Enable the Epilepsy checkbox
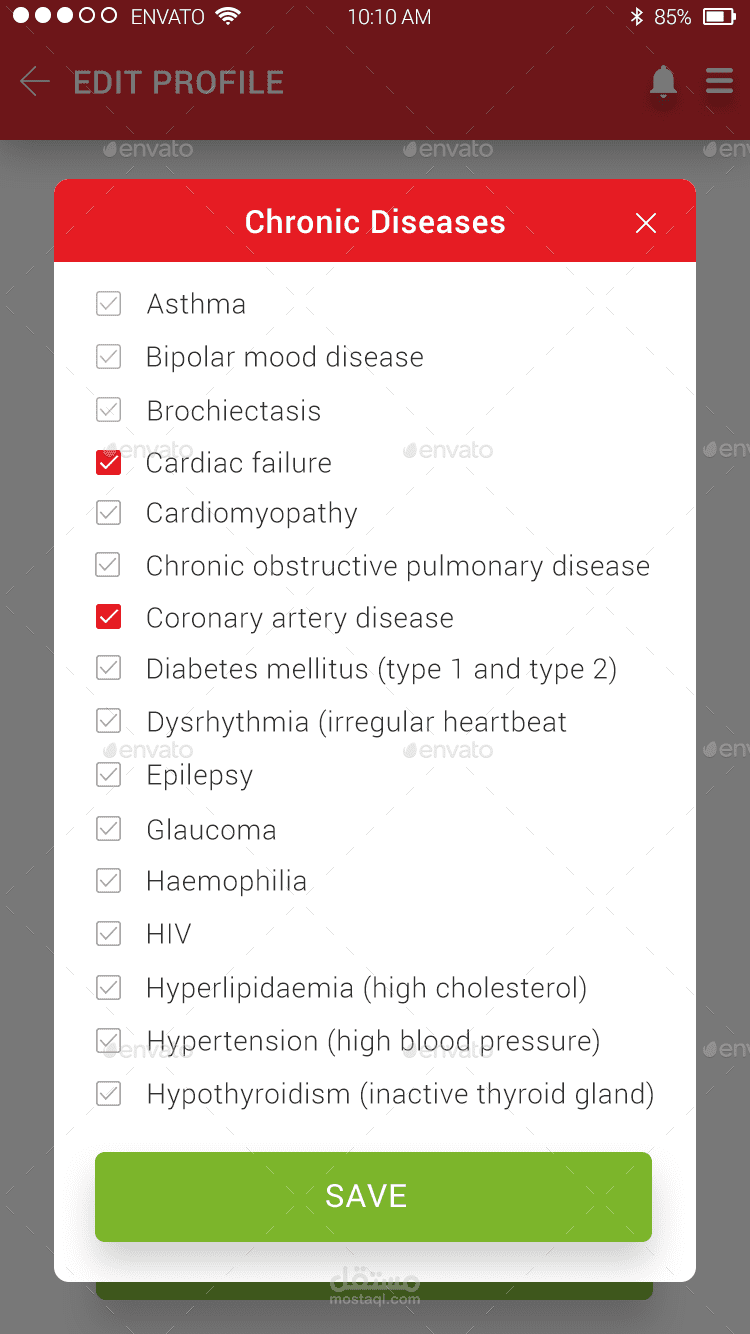Viewport: 750px width, 1334px height. point(109,775)
